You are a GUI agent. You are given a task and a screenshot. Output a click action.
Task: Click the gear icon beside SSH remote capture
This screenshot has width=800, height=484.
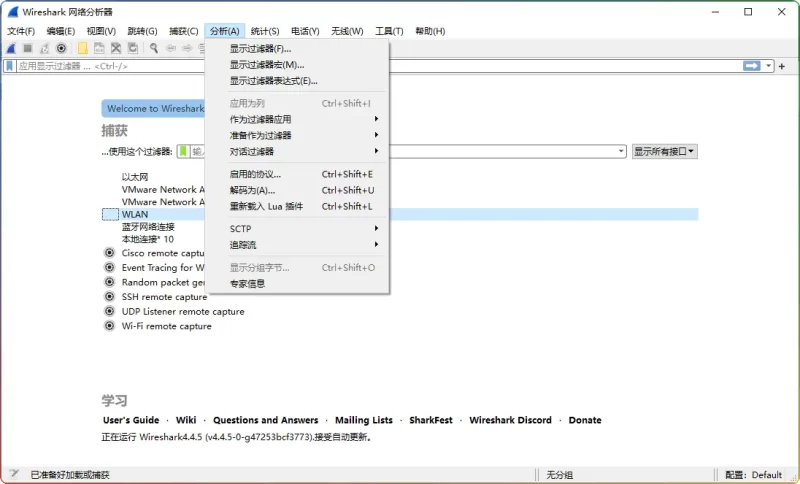click(x=109, y=296)
